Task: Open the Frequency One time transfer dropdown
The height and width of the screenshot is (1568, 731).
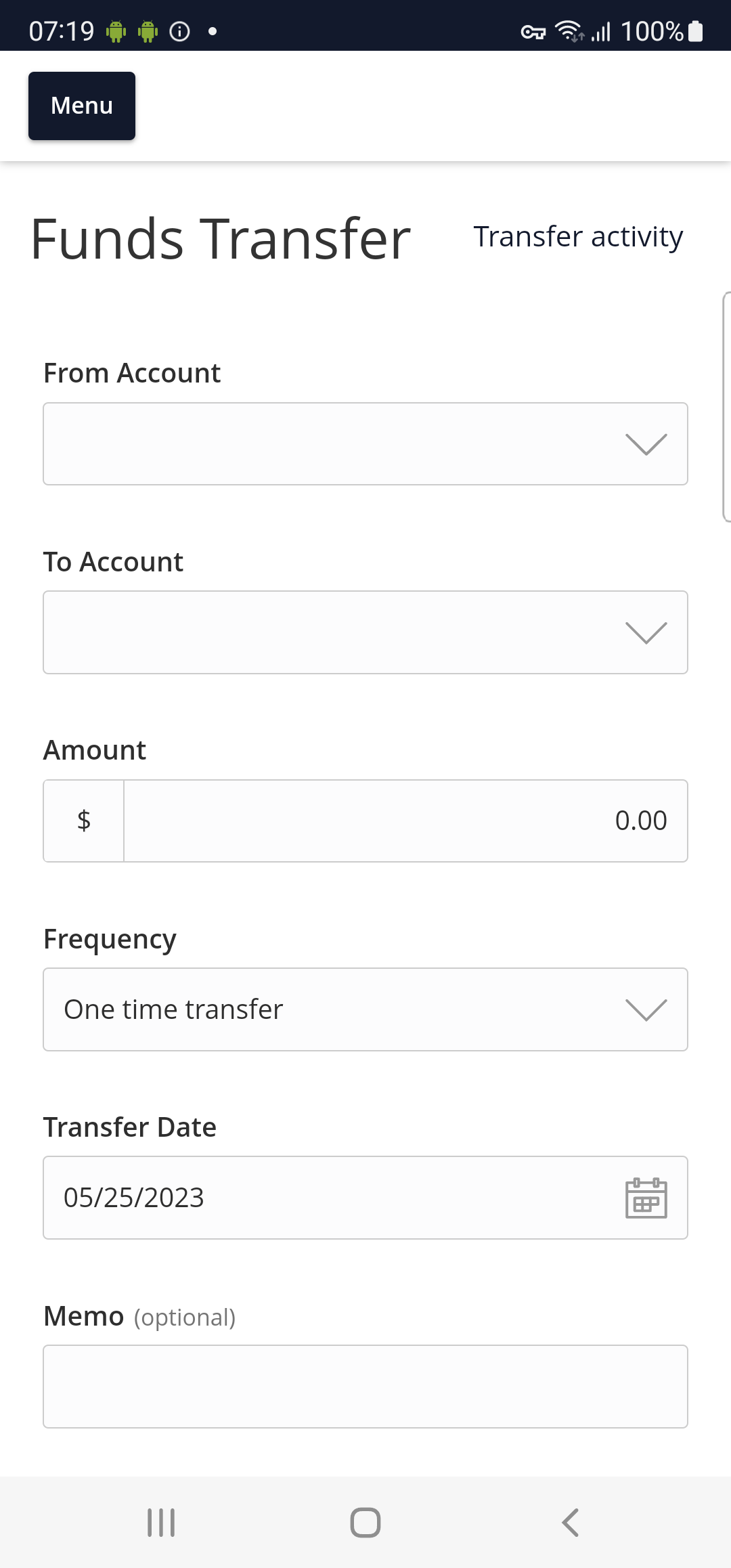Action: (x=365, y=1009)
